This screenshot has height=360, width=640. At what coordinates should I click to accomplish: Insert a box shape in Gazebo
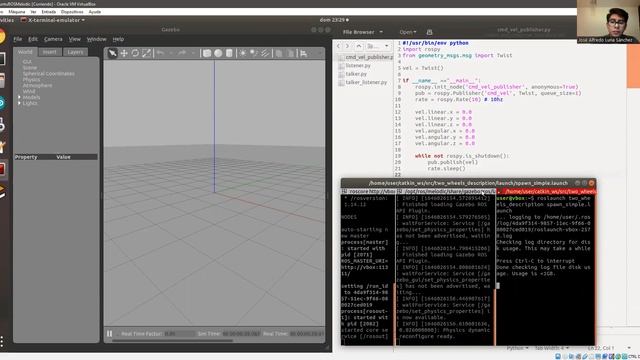point(207,53)
